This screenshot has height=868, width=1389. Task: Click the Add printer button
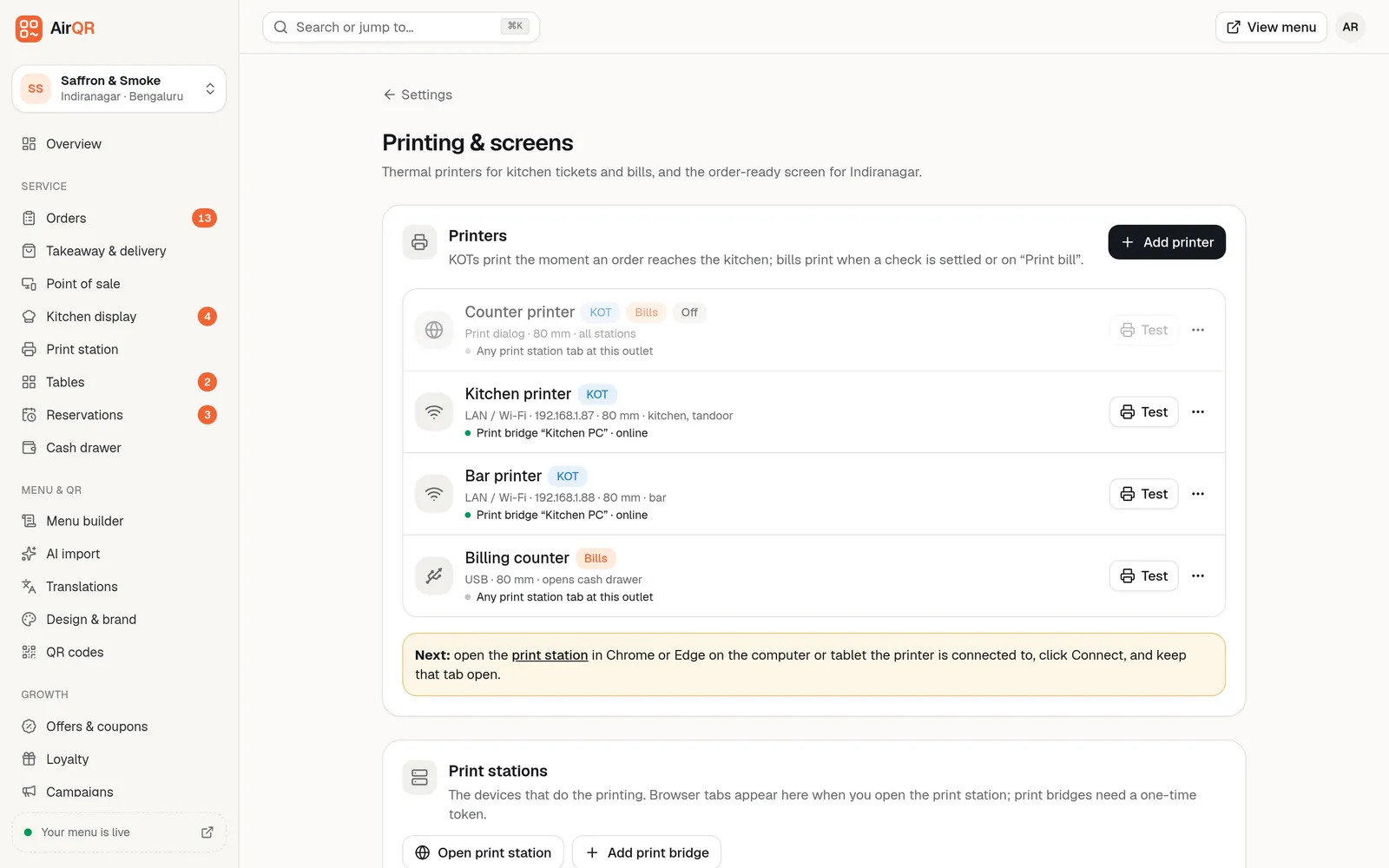[x=1167, y=242]
